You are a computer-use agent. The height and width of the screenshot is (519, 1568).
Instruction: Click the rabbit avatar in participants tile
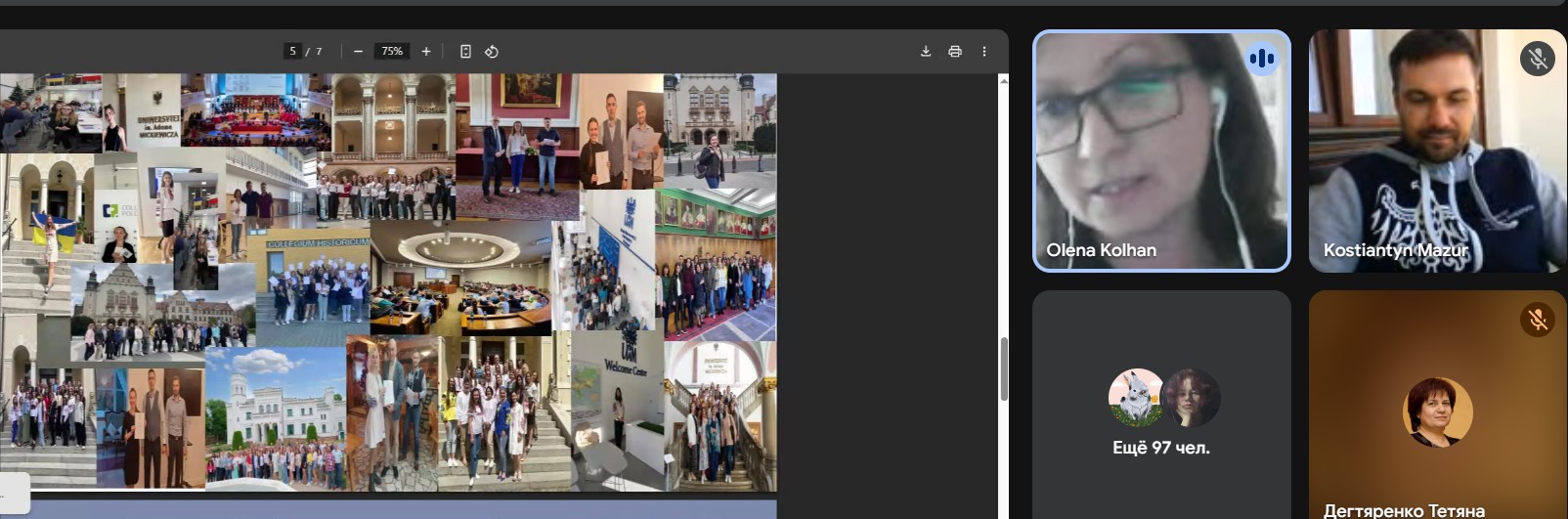[x=1135, y=397]
